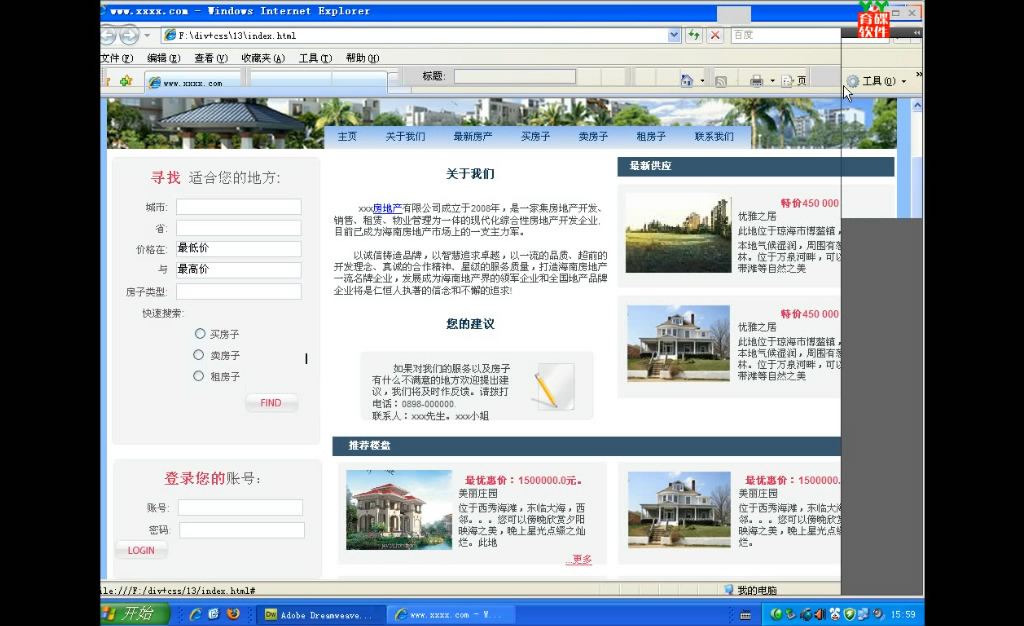Click the 城市 input field
This screenshot has height=626, width=1024.
coord(238,207)
